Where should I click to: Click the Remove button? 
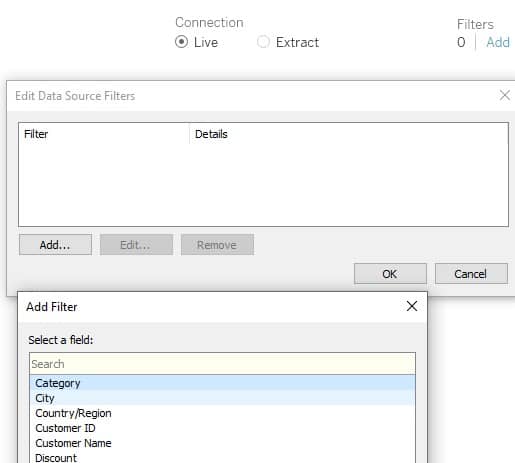click(x=217, y=245)
